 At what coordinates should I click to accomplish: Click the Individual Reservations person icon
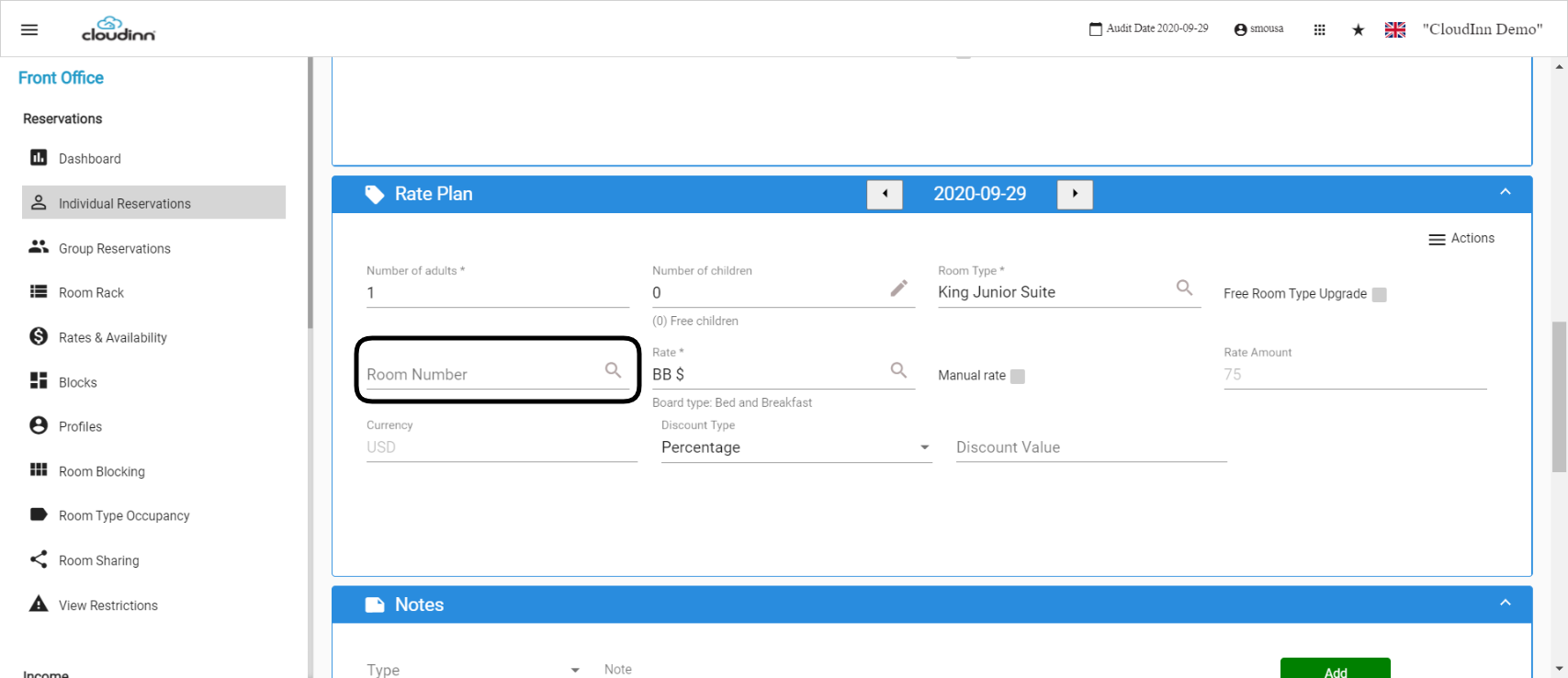[x=39, y=202]
